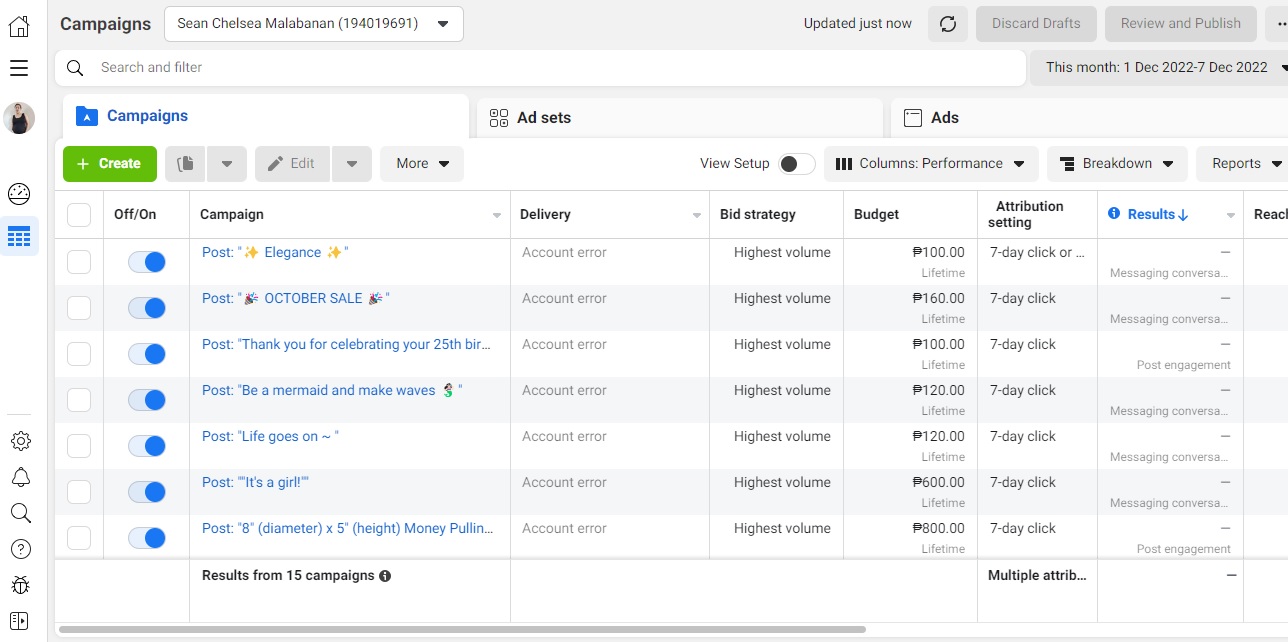The width and height of the screenshot is (1288, 642).
Task: Check the Elegance campaign row checkbox
Action: [79, 262]
